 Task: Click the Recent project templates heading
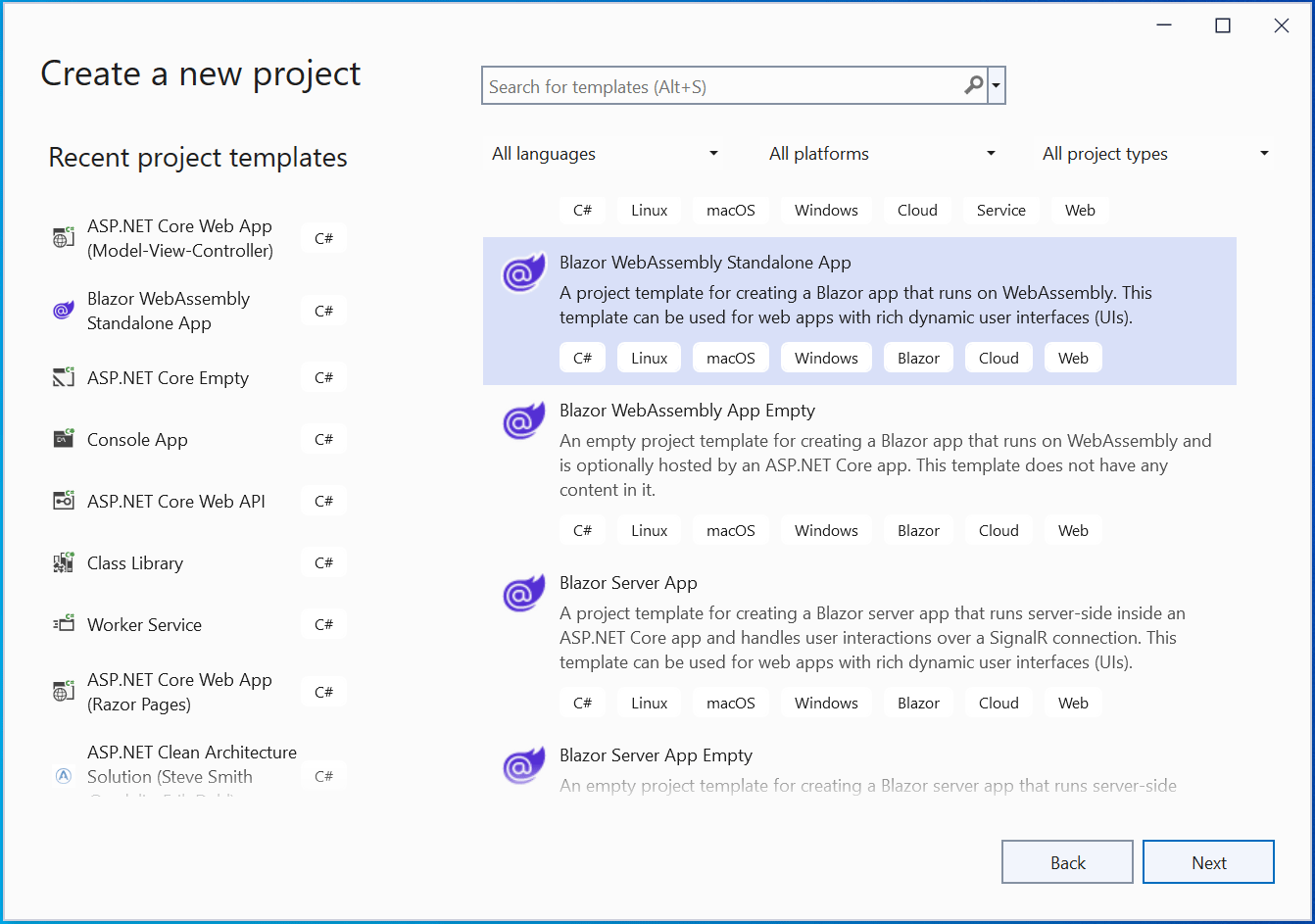[198, 158]
